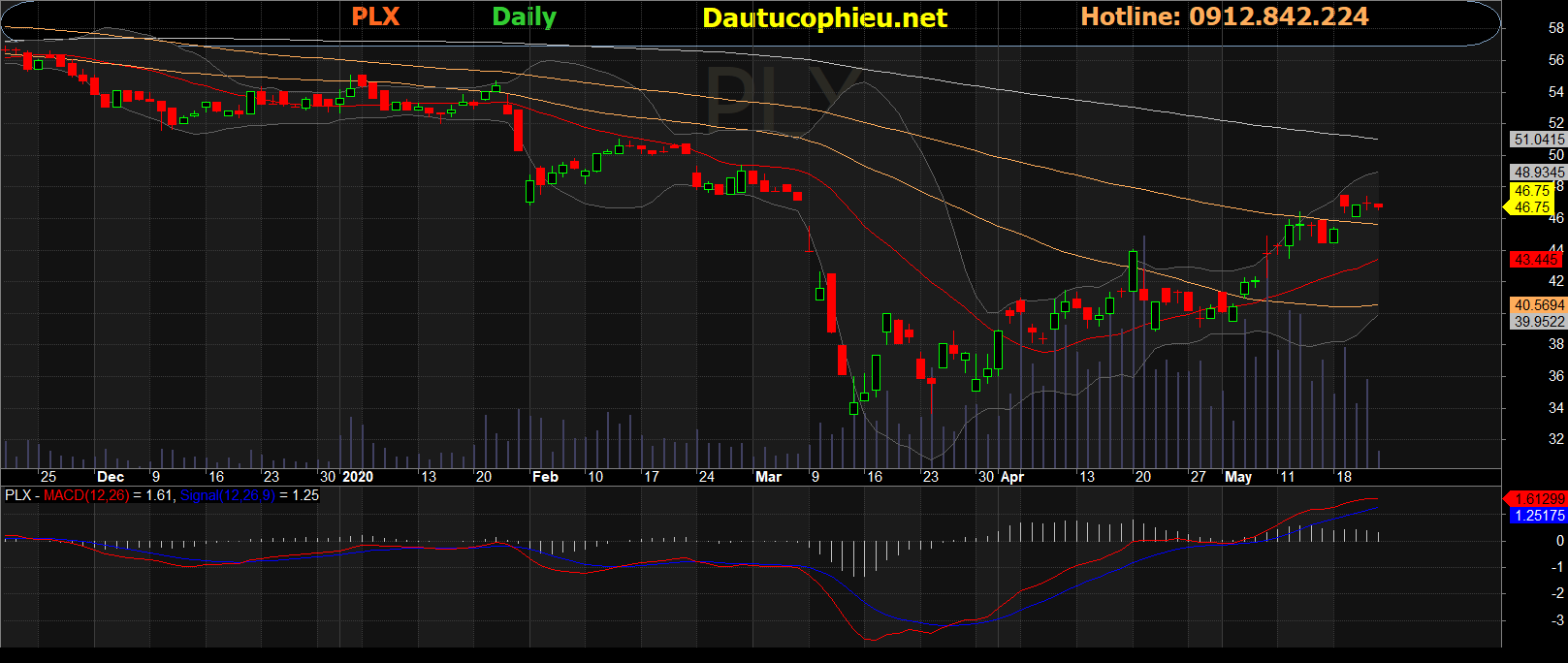Select the 48.9345 upper band price tag
Viewport: 1568px width, 663px height.
1539,173
